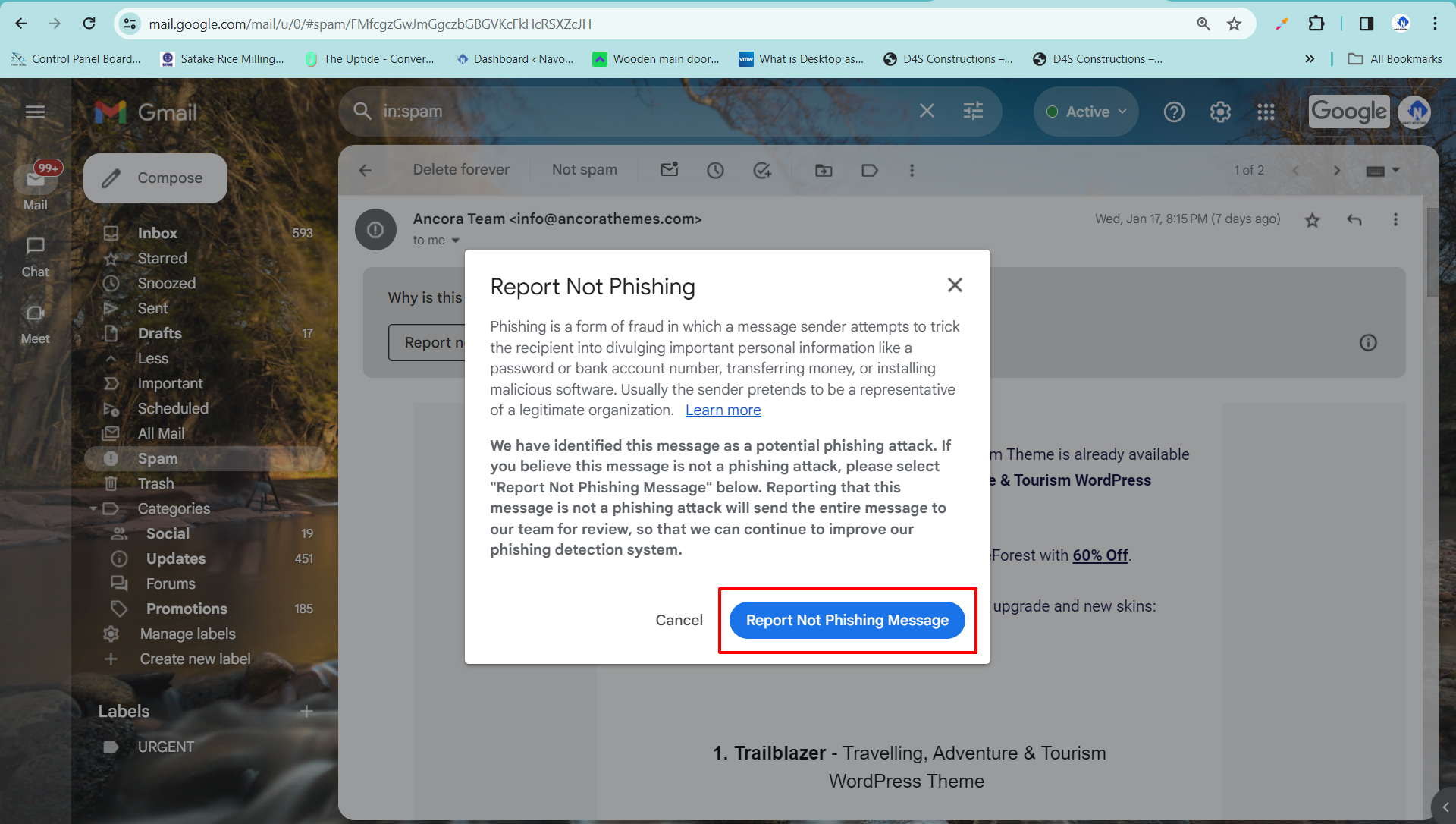The height and width of the screenshot is (824, 1456).
Task: Collapse the Less section in sidebar
Action: click(152, 358)
